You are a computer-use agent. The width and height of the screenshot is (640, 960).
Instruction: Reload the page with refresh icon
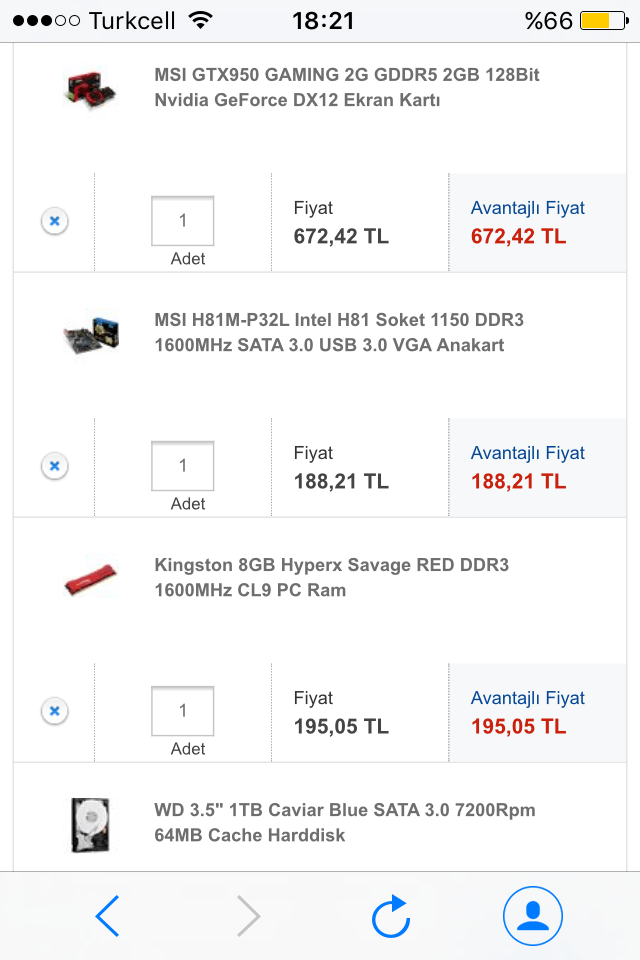click(x=390, y=916)
